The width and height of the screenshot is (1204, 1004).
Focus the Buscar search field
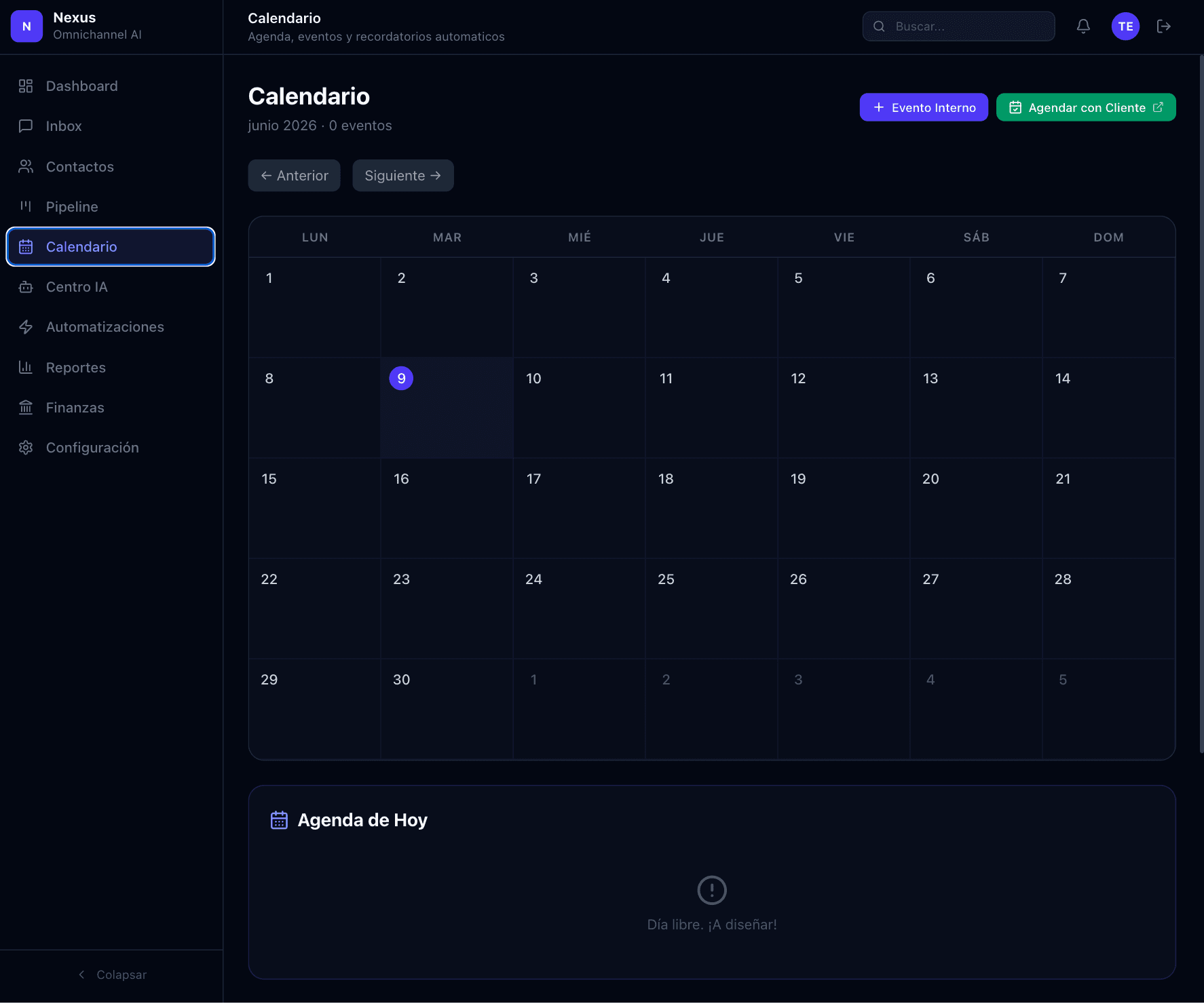958,26
